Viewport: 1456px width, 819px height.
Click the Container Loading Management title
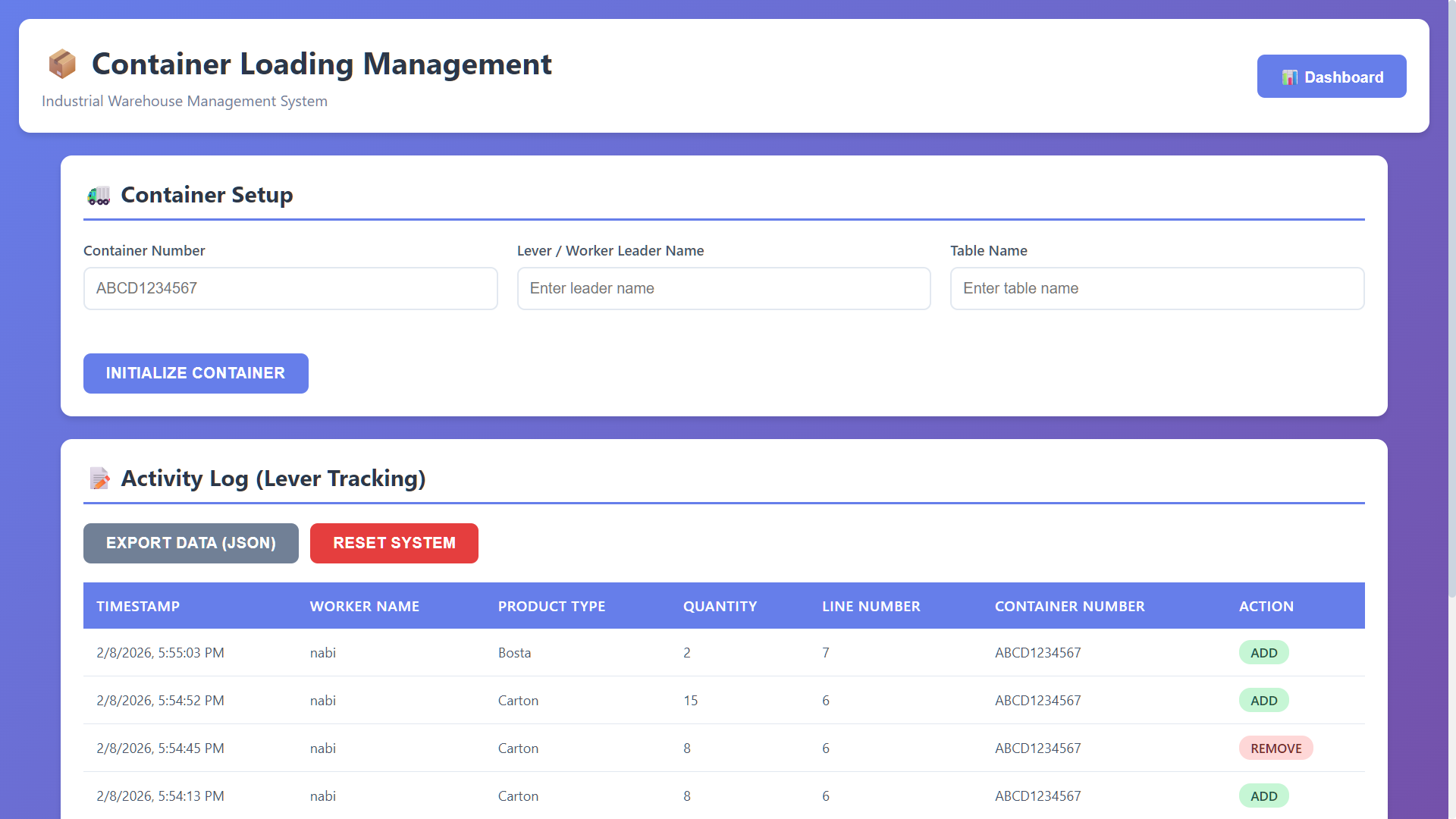[x=322, y=64]
